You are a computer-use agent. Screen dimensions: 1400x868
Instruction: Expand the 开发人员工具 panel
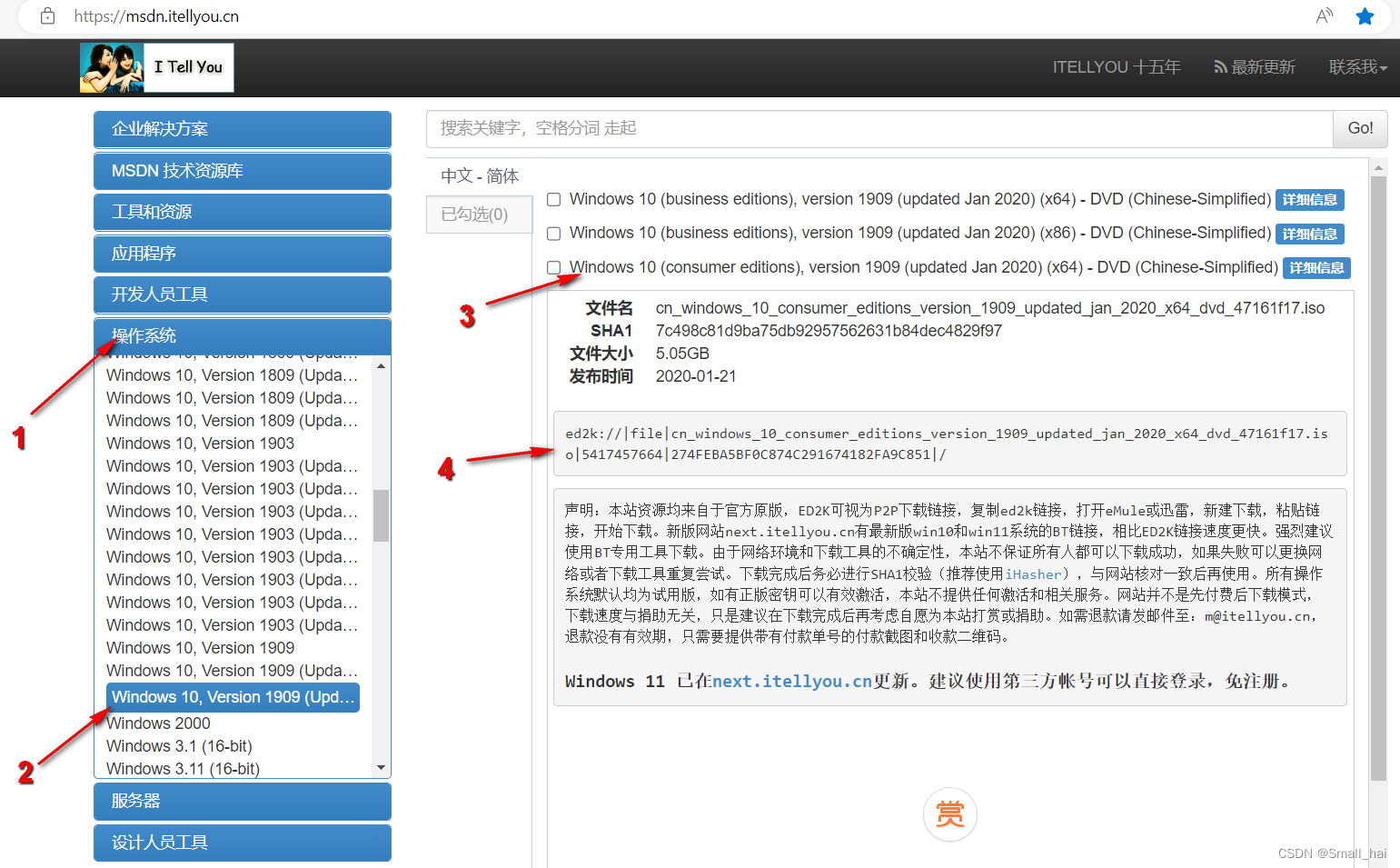pos(243,294)
